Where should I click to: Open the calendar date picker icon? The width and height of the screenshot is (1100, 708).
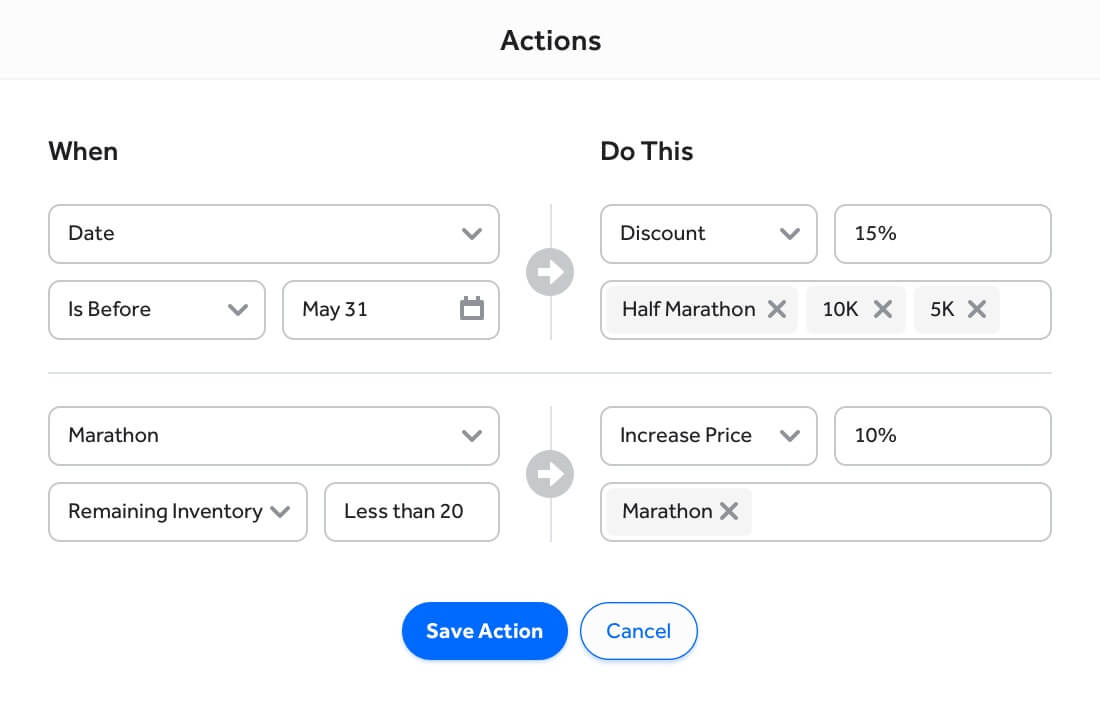[471, 309]
